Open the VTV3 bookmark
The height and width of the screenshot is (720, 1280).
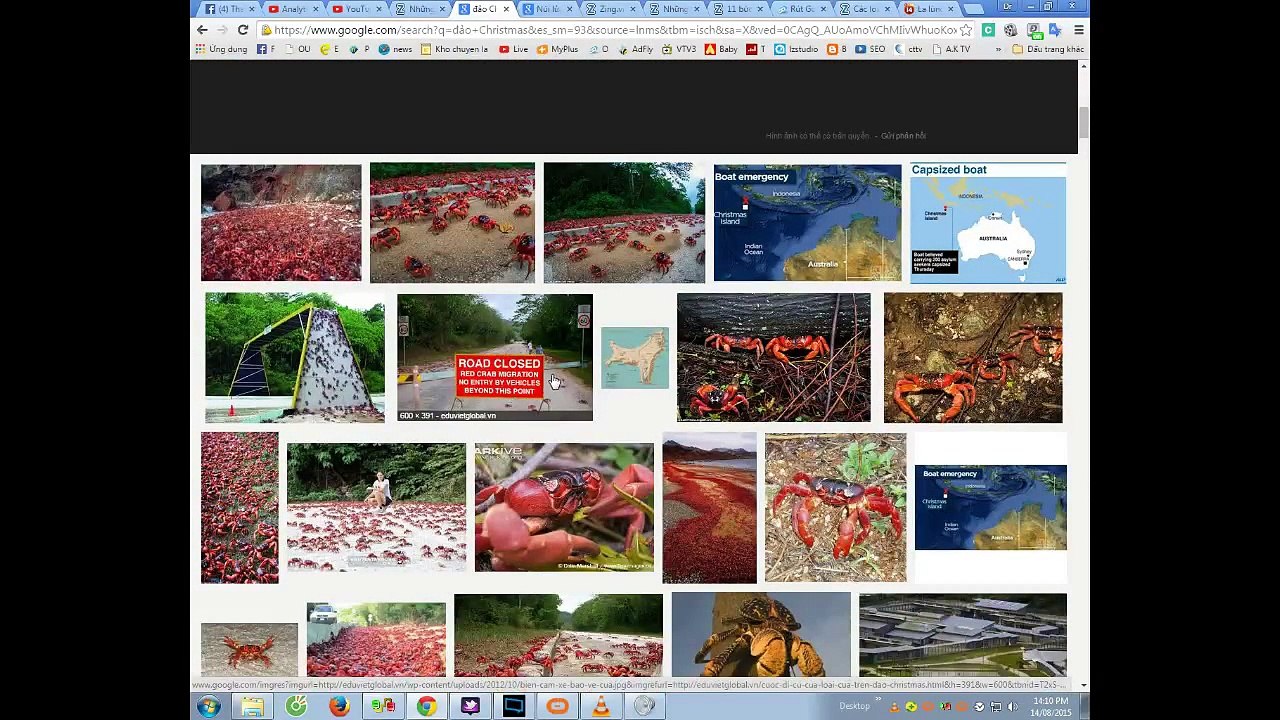click(x=680, y=49)
